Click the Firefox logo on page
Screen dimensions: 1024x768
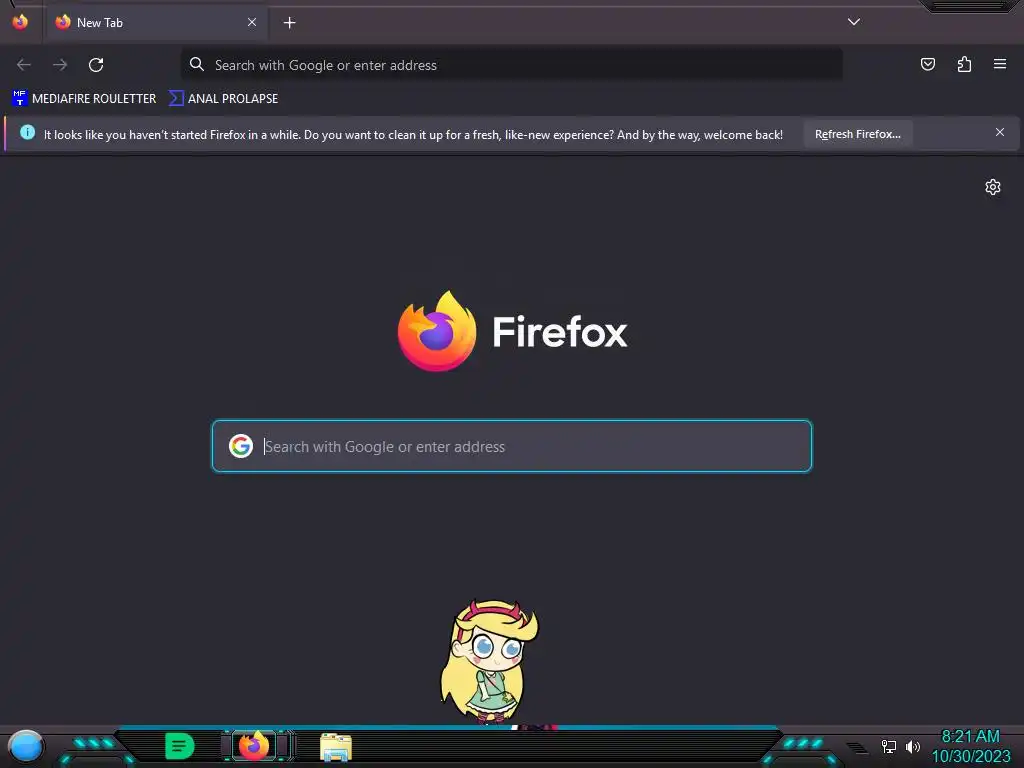coord(437,331)
